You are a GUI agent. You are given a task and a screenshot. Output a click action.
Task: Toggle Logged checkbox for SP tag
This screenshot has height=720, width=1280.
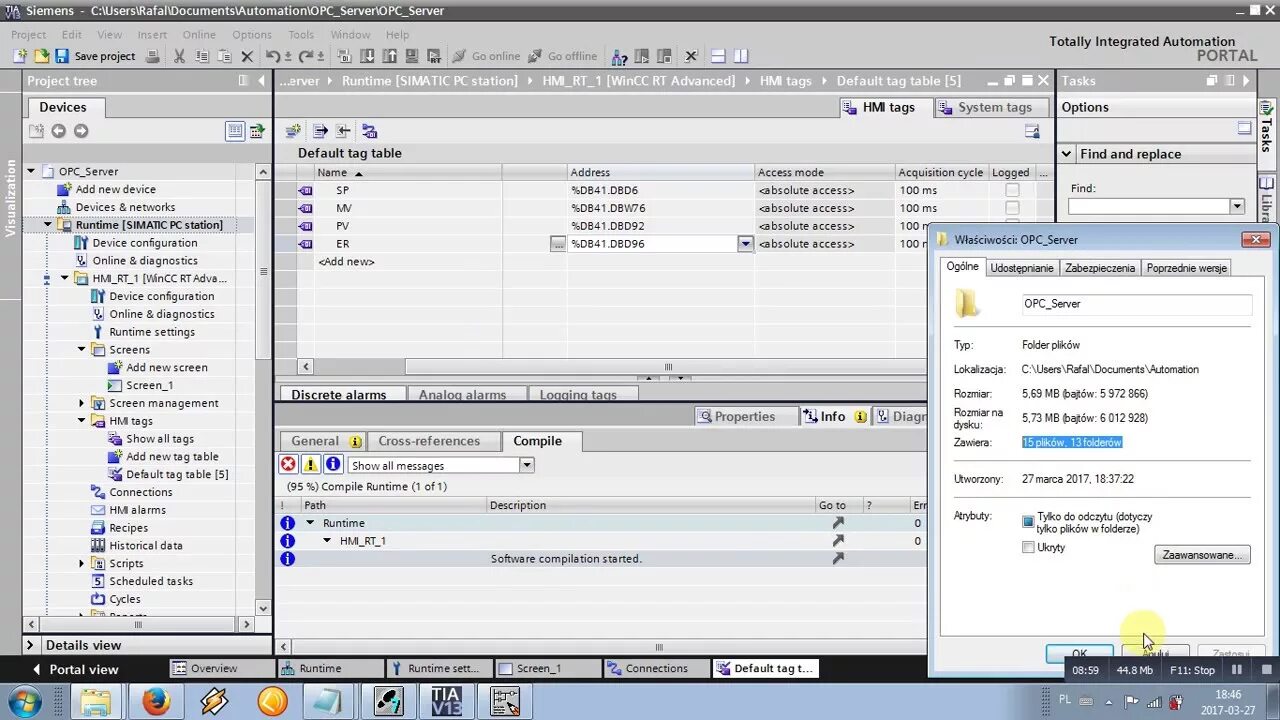click(x=1012, y=190)
